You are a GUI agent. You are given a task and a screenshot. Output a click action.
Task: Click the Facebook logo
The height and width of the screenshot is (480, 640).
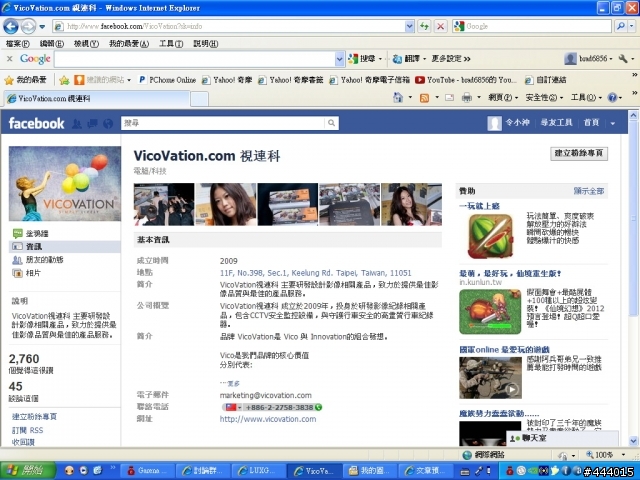click(36, 123)
